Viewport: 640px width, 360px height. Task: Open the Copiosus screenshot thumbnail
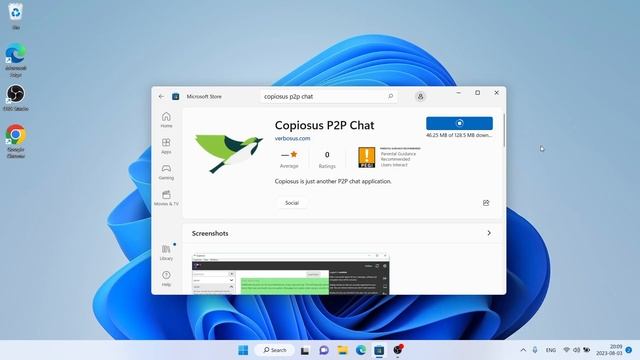[x=291, y=274]
